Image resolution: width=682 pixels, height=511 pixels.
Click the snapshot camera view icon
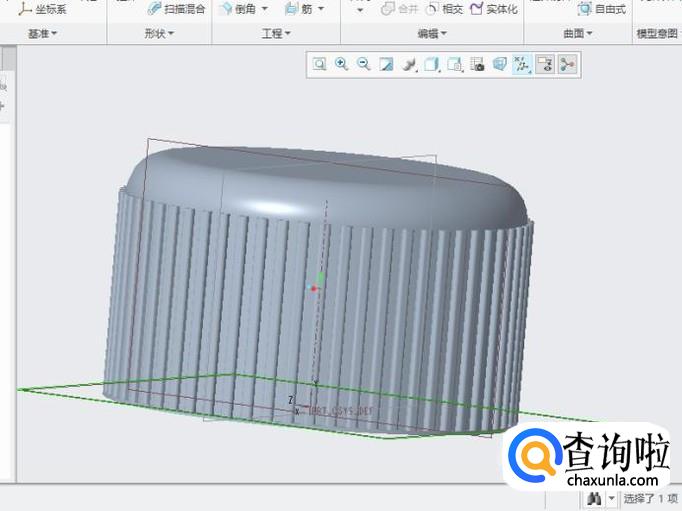pos(477,64)
